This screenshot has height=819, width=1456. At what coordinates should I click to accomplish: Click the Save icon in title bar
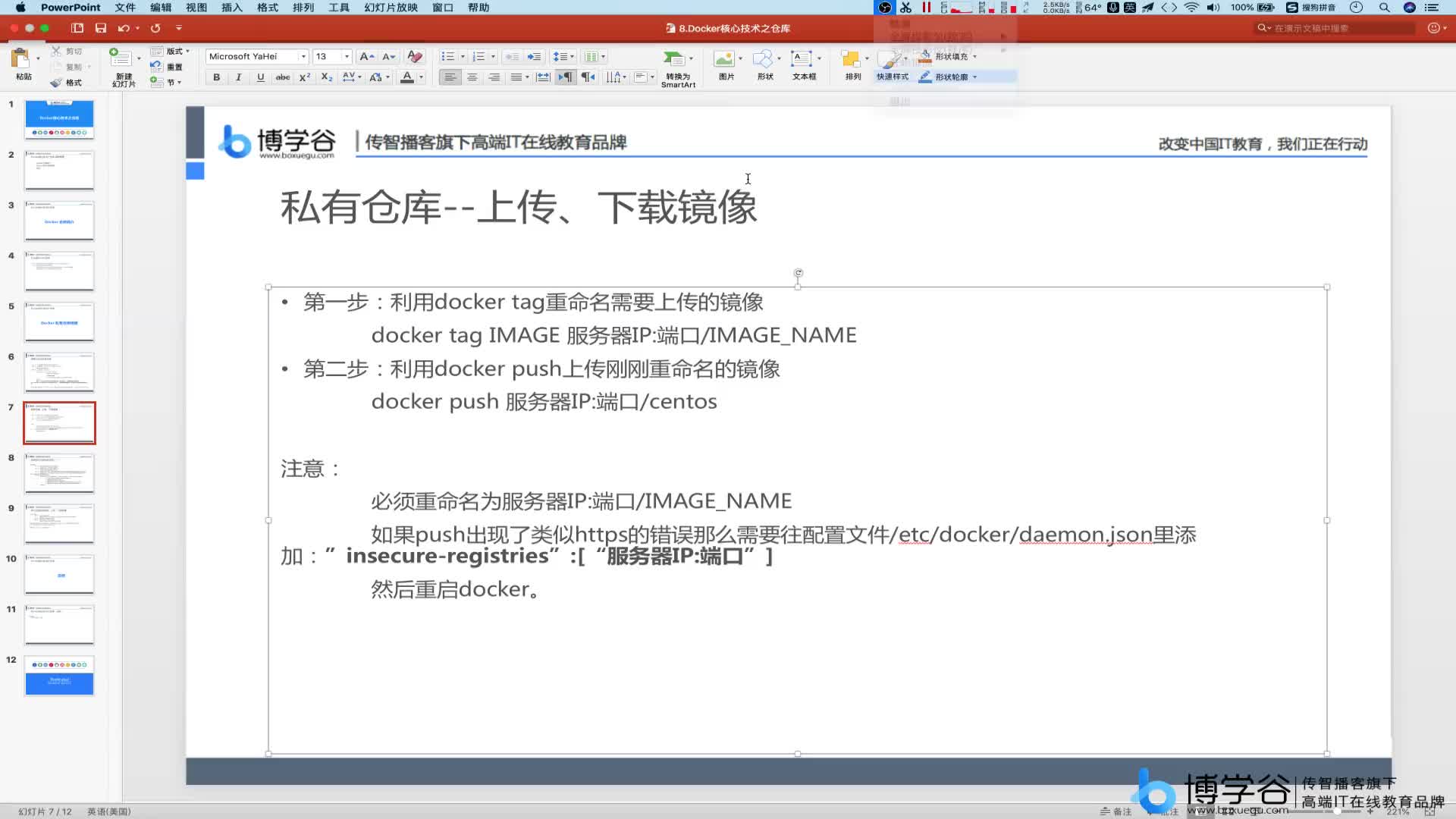[x=100, y=28]
